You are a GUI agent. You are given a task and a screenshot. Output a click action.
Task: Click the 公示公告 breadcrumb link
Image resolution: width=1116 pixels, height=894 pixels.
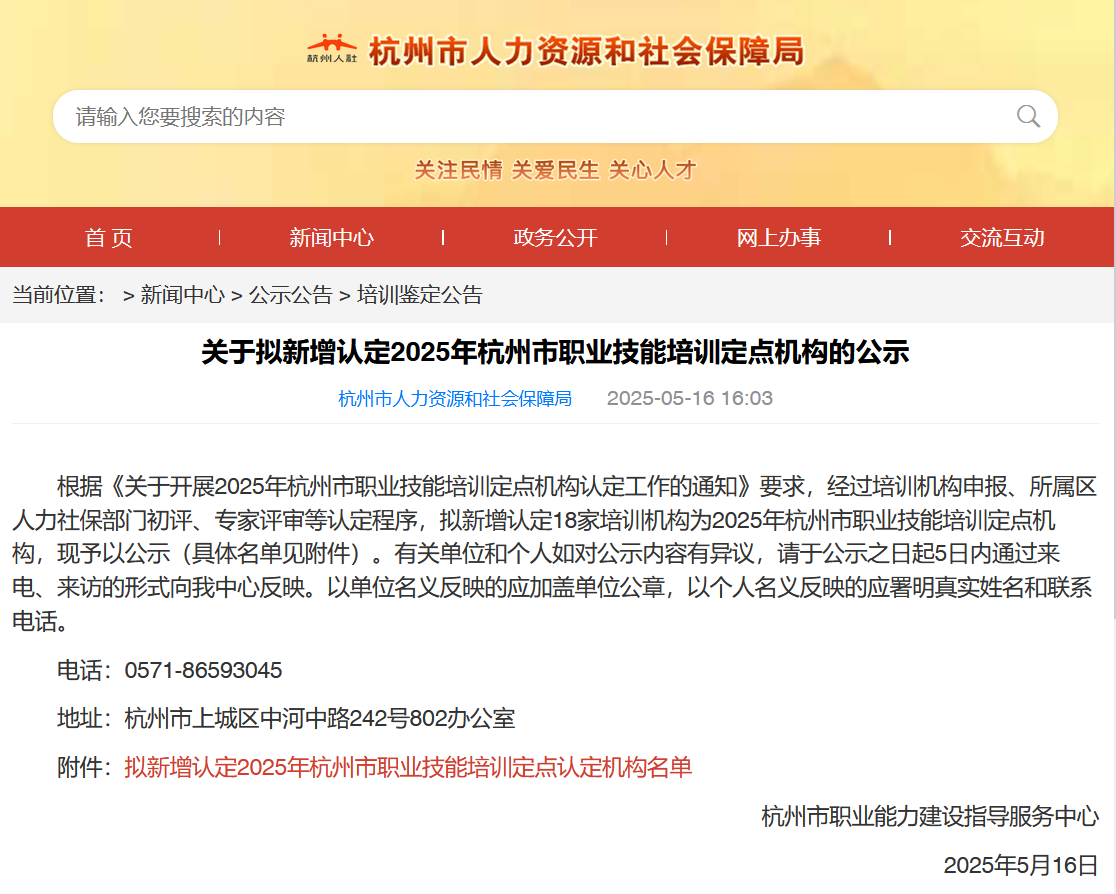pyautogui.click(x=290, y=295)
